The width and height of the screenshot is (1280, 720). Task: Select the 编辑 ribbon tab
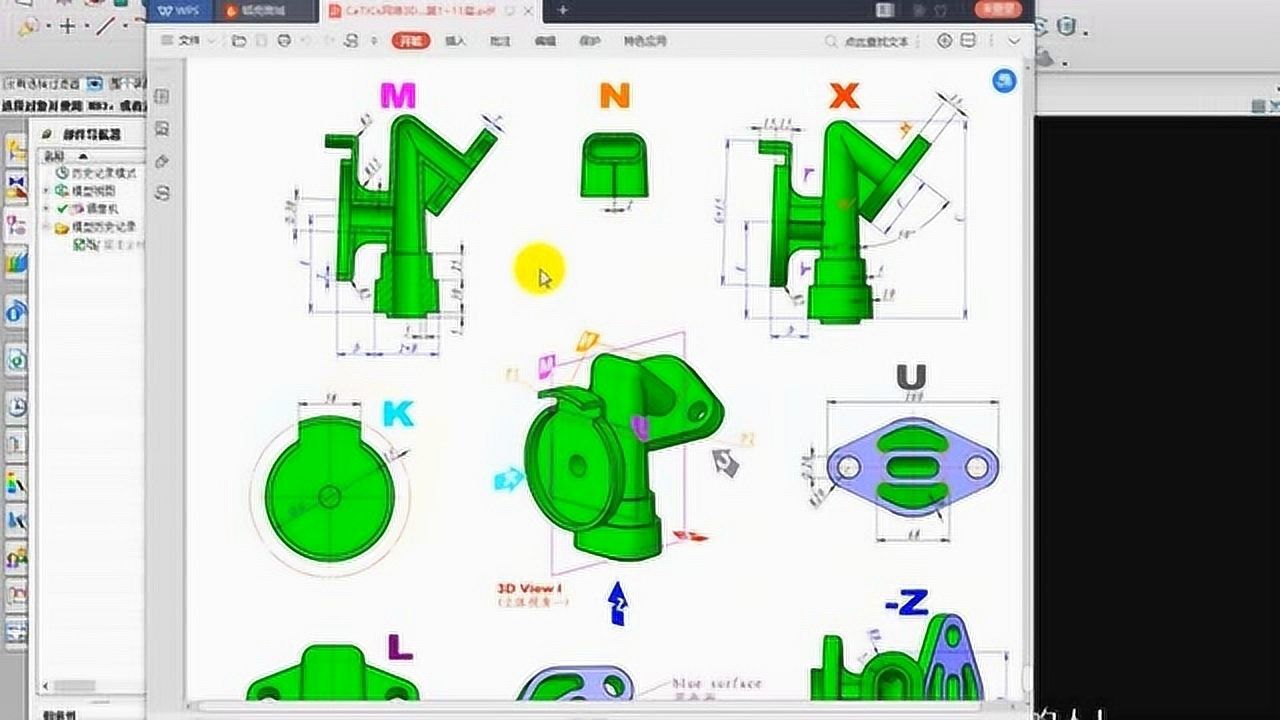(x=545, y=41)
